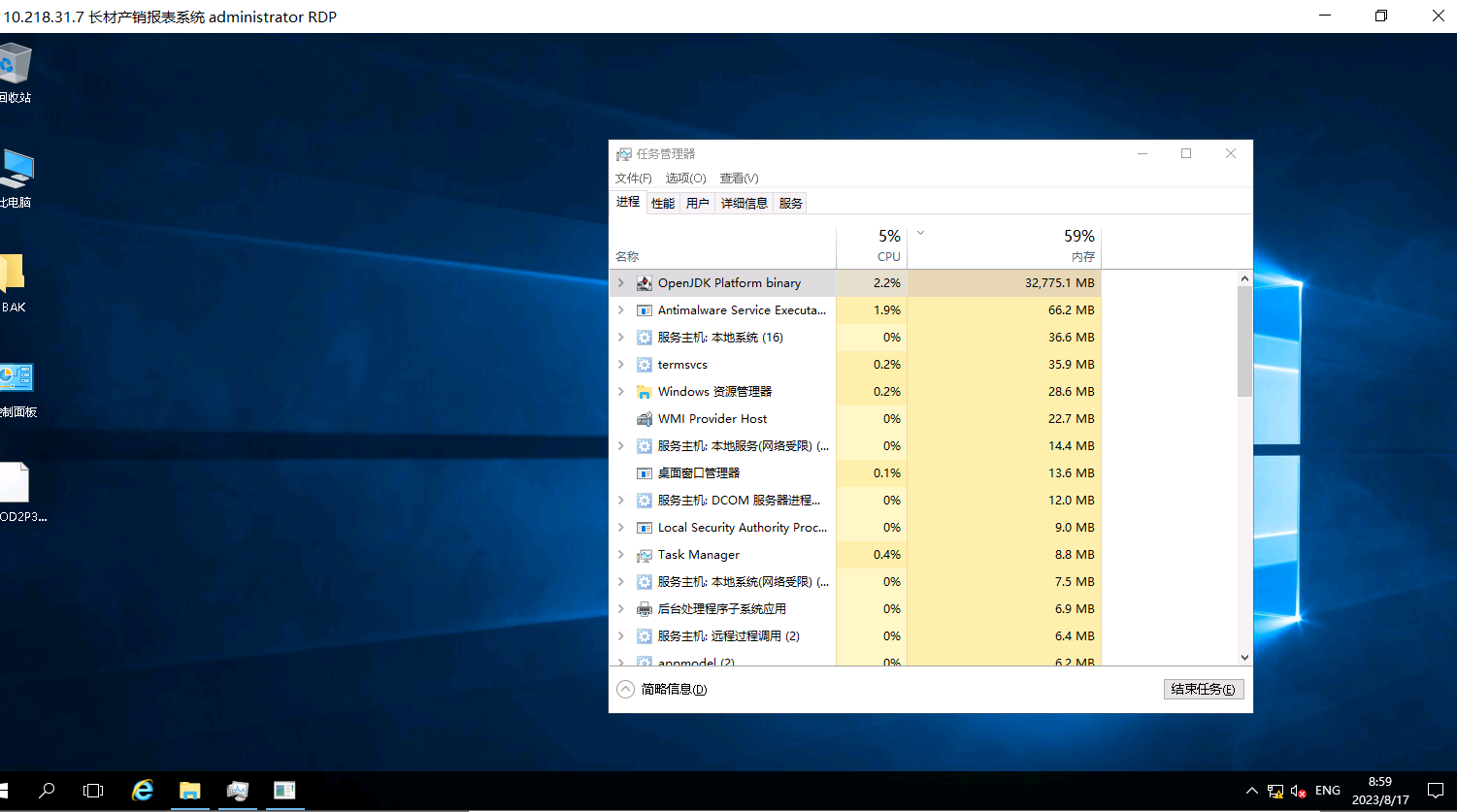The height and width of the screenshot is (812, 1457).
Task: Expand the Windows 资源管理器 row
Action: pyautogui.click(x=621, y=392)
